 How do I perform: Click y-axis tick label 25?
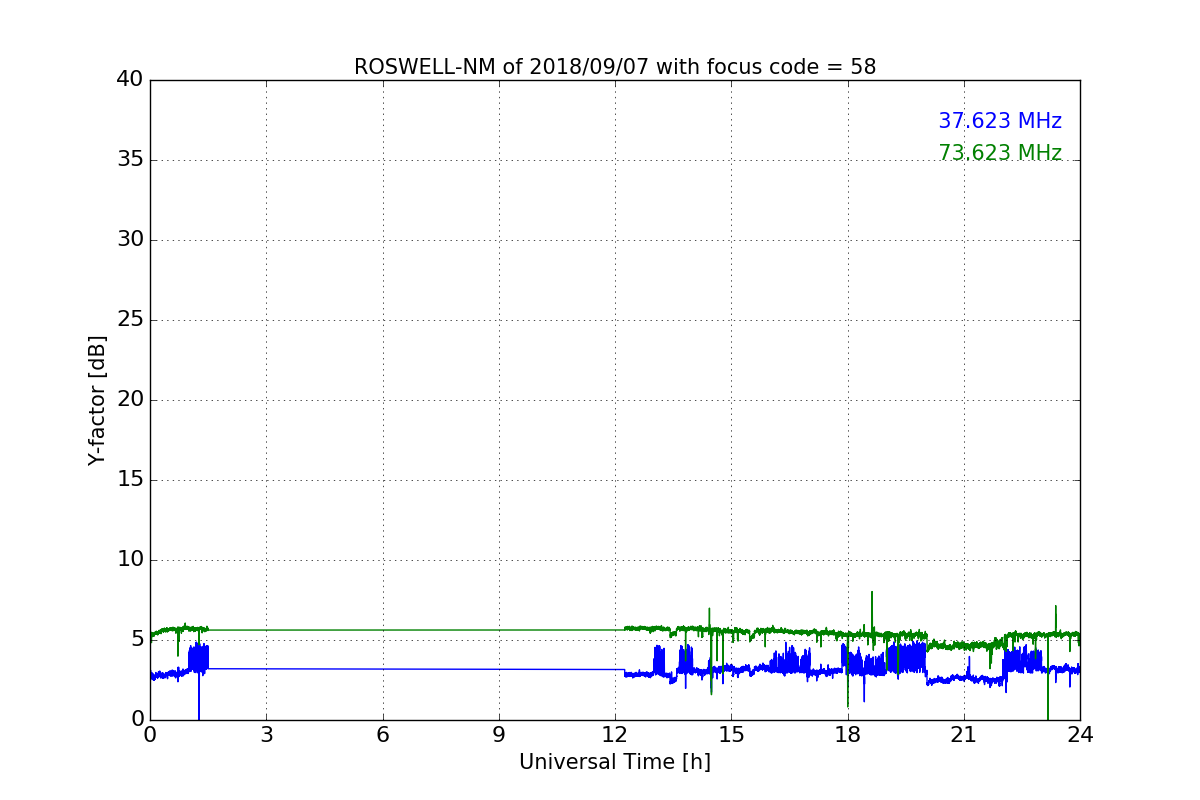(x=129, y=320)
